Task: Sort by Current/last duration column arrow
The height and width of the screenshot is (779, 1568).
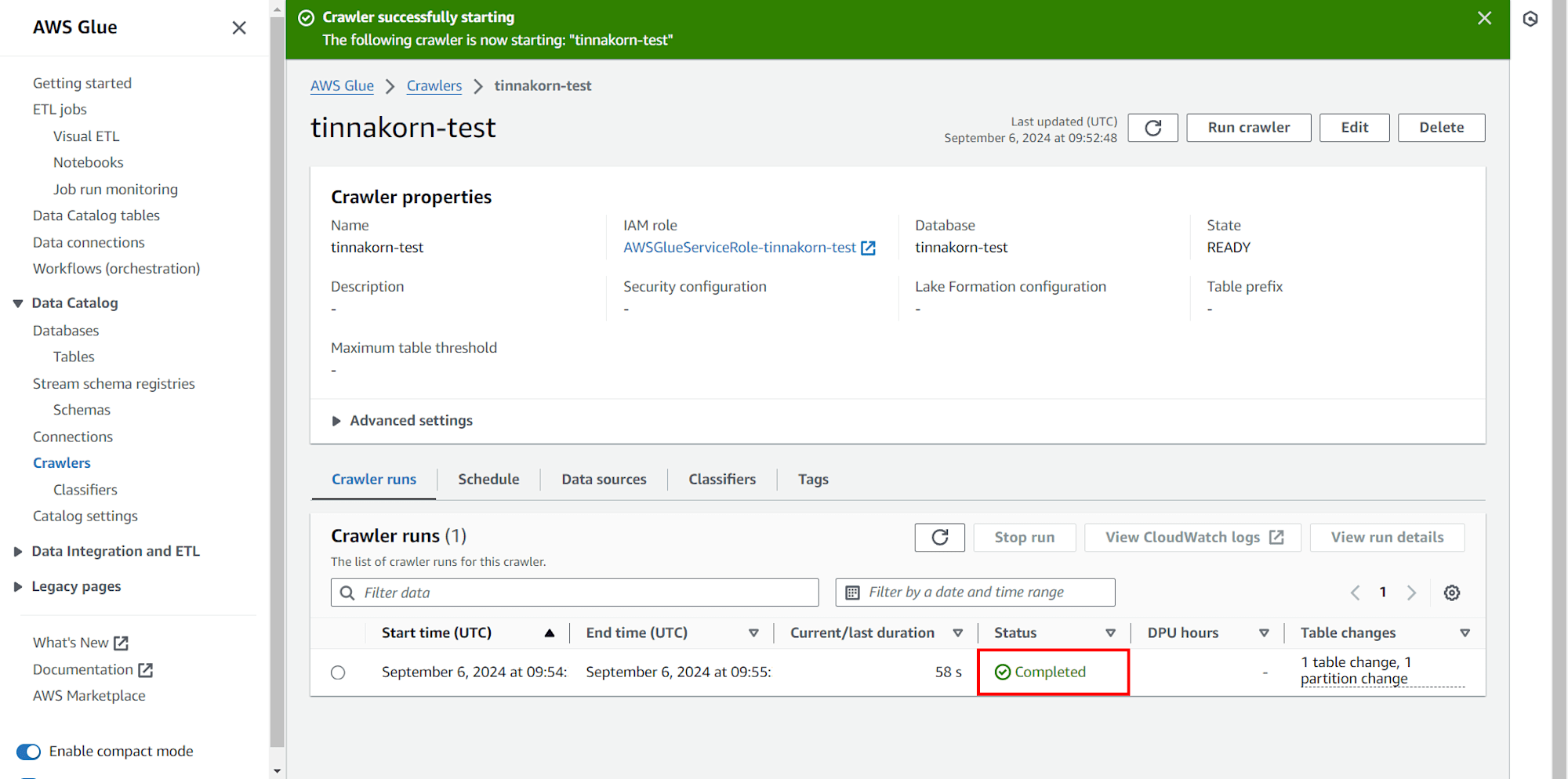Action: coord(958,633)
